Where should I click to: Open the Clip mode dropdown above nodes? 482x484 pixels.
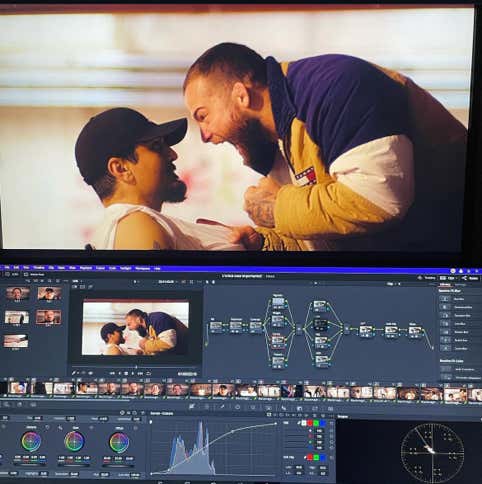pos(393,284)
